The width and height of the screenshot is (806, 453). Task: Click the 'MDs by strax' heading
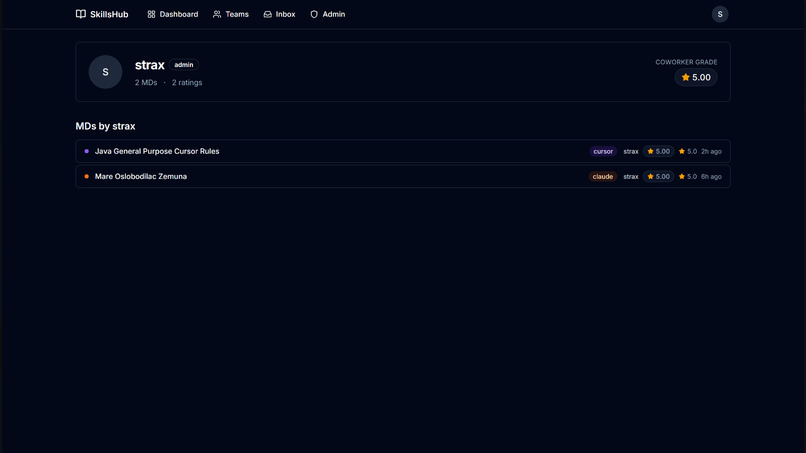[x=105, y=126]
